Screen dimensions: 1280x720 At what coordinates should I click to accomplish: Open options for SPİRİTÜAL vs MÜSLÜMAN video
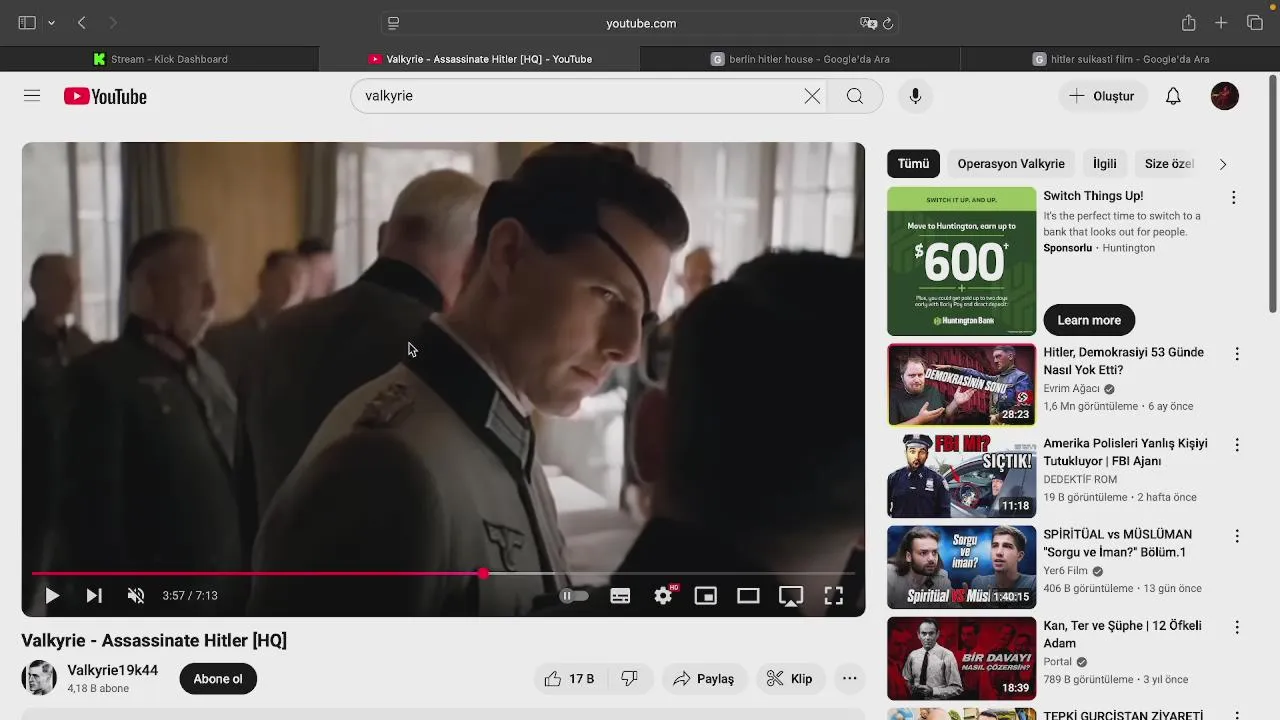tap(1237, 536)
